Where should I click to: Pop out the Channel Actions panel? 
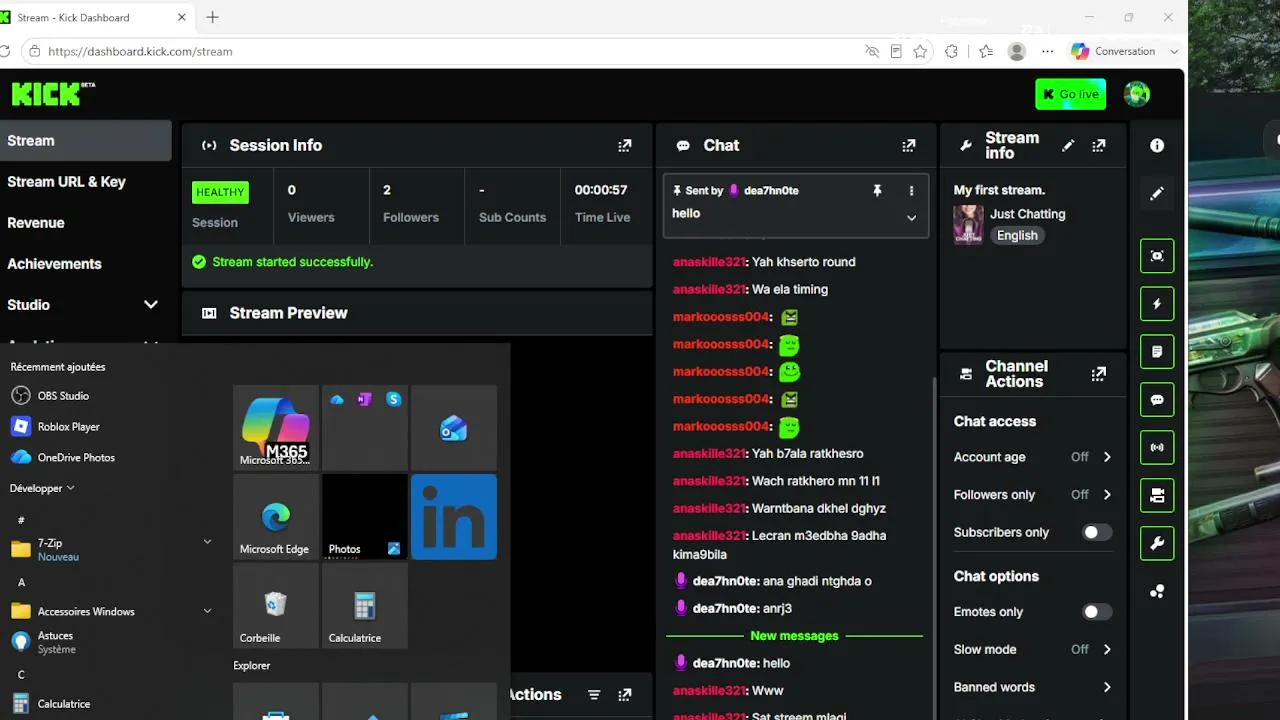coord(1099,374)
